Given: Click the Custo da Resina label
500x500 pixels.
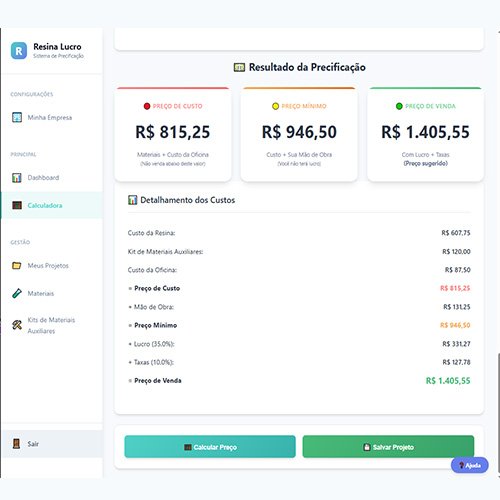Looking at the screenshot, I should (x=151, y=233).
